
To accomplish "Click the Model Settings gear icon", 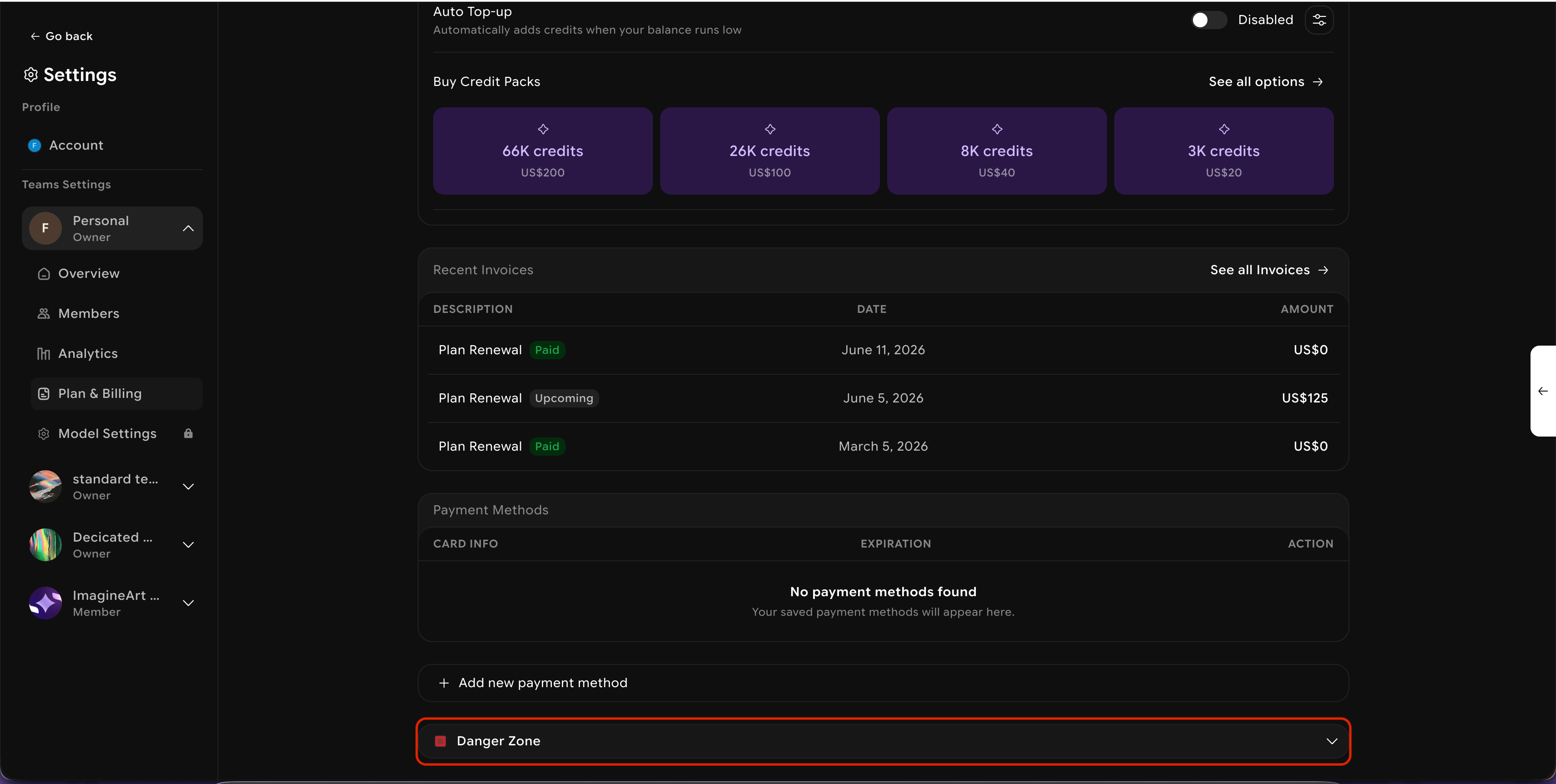I will 44,433.
